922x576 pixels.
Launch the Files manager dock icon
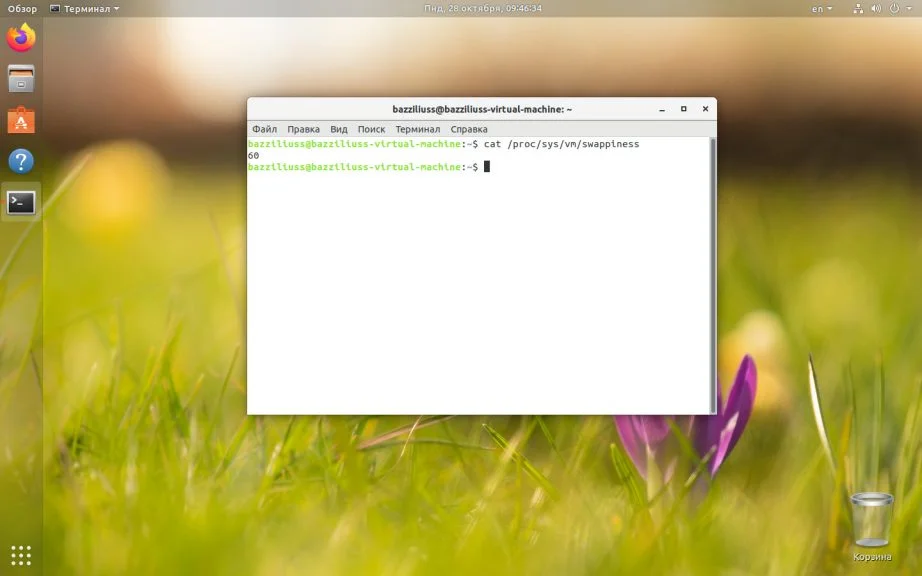tap(21, 79)
